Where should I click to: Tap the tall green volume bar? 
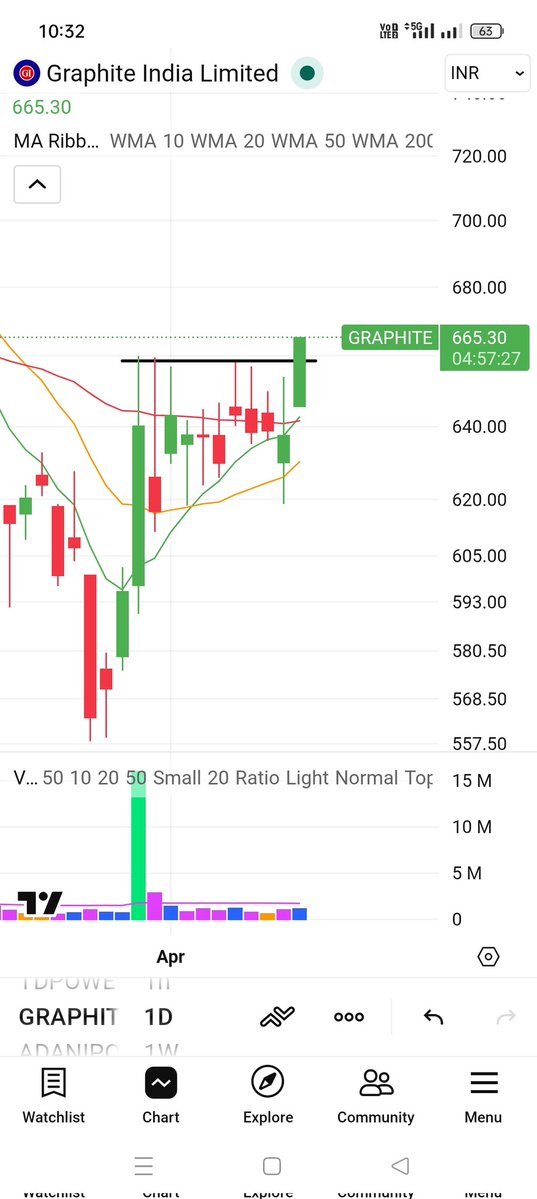(138, 845)
